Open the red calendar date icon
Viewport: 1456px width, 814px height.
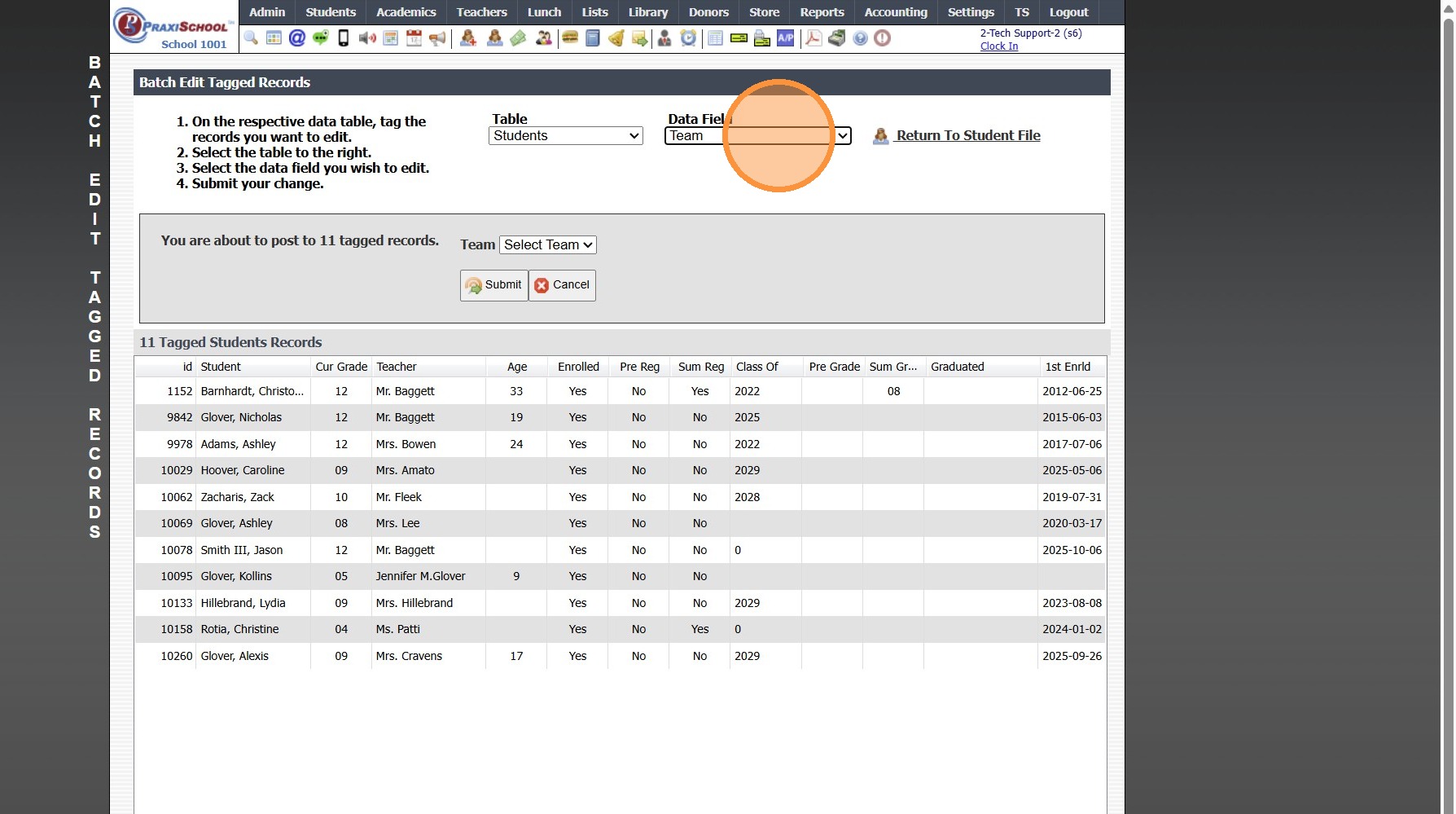(x=414, y=38)
